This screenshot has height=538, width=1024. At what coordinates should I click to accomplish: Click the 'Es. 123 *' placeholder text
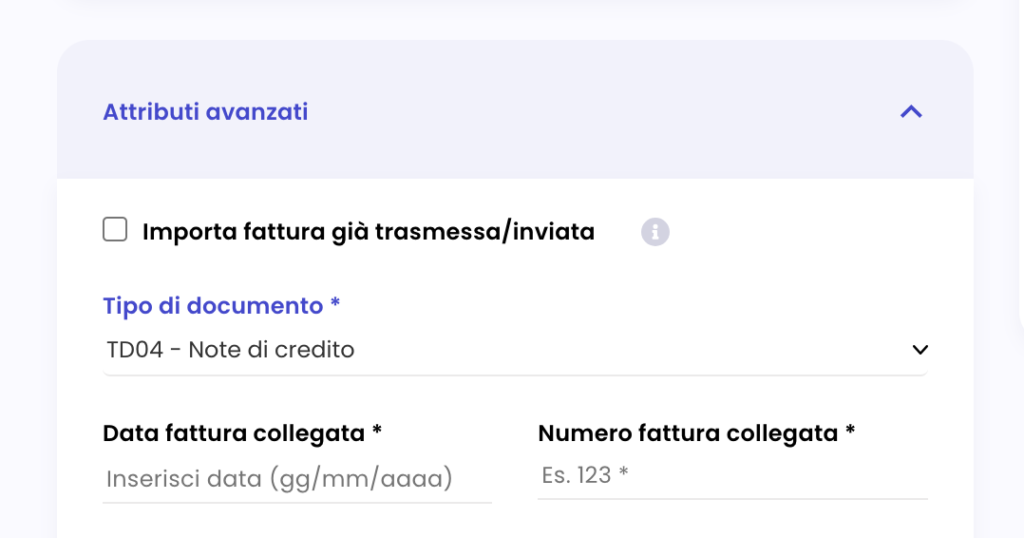585,475
